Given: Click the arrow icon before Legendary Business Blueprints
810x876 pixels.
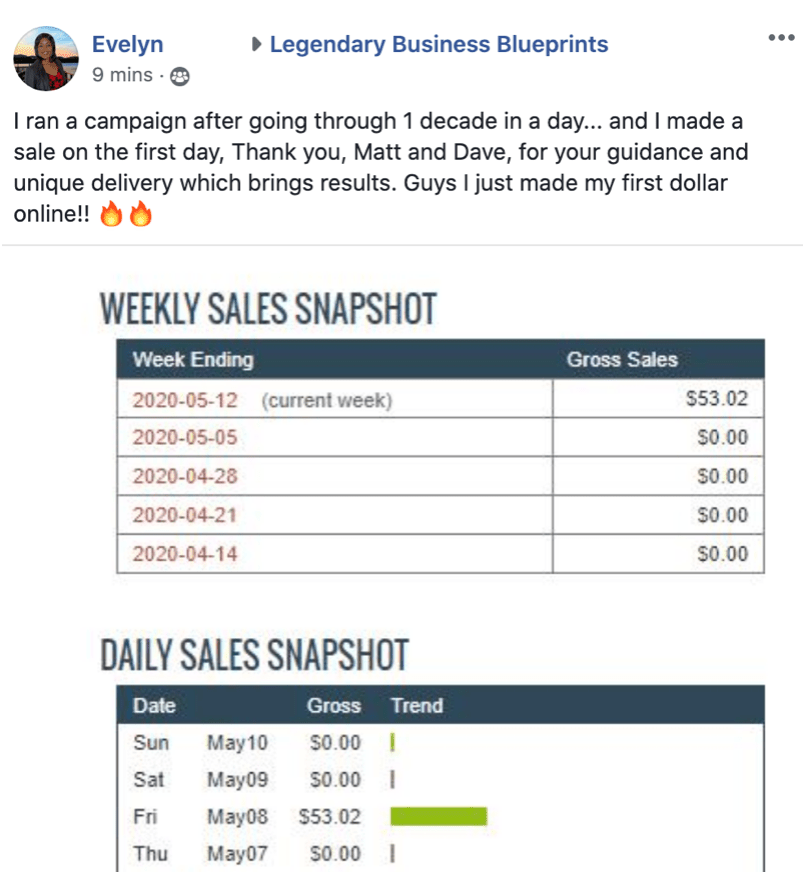Looking at the screenshot, I should (256, 44).
